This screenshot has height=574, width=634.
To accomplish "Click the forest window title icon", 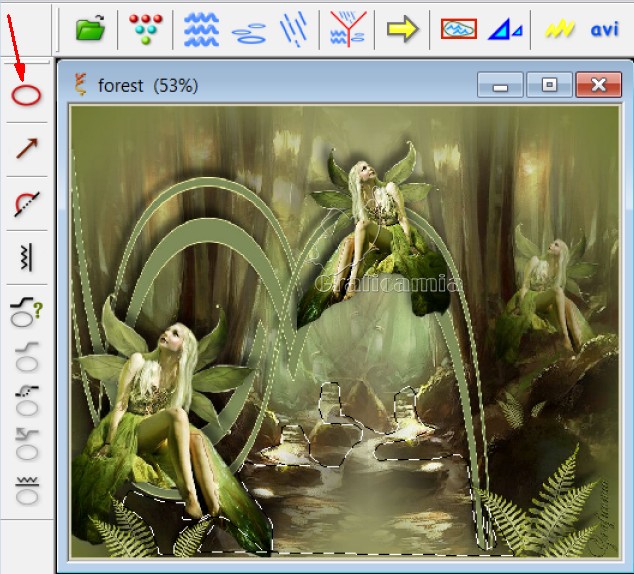I will 81,85.
